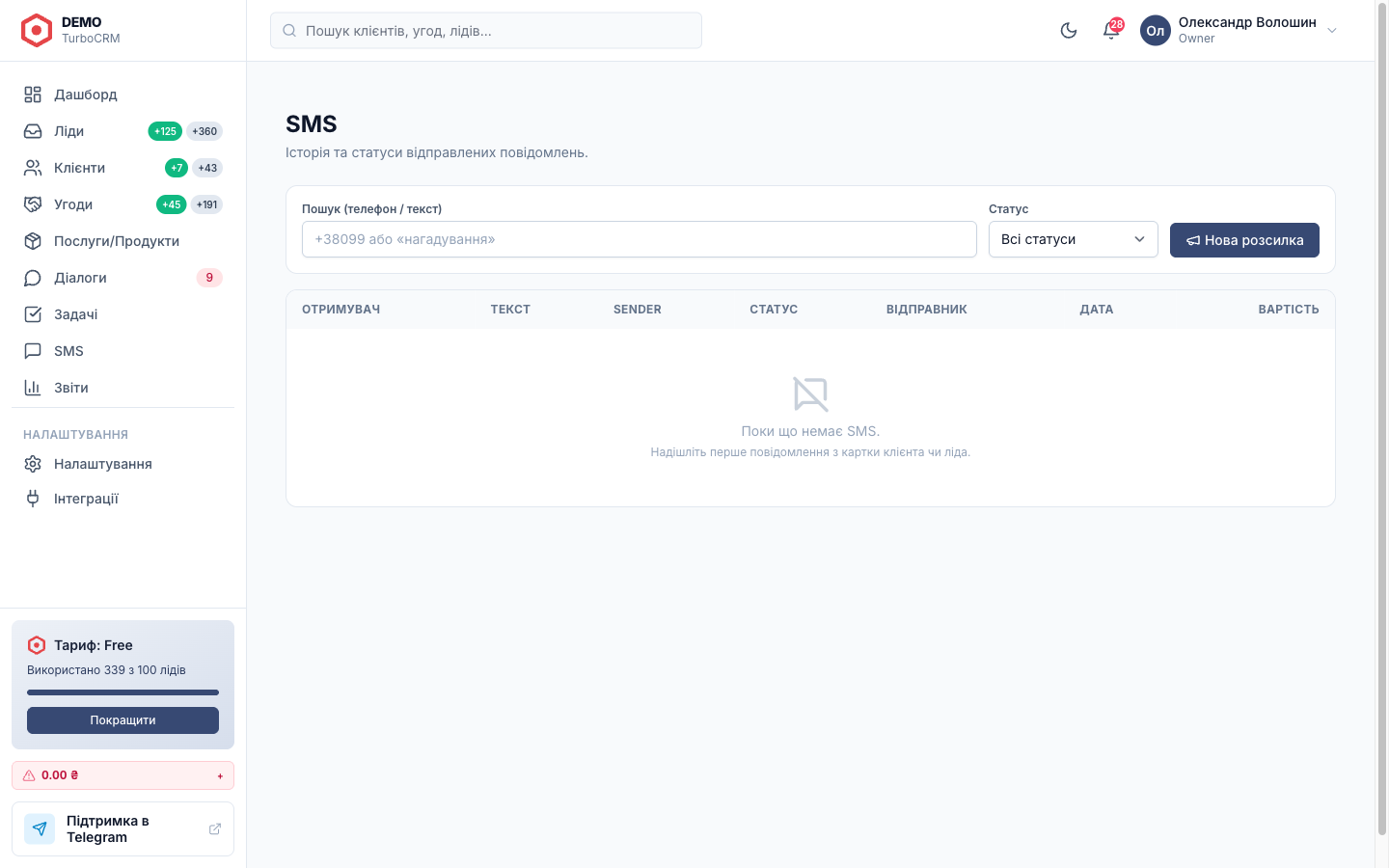
Task: Open Інтеграції page
Action: click(x=123, y=499)
